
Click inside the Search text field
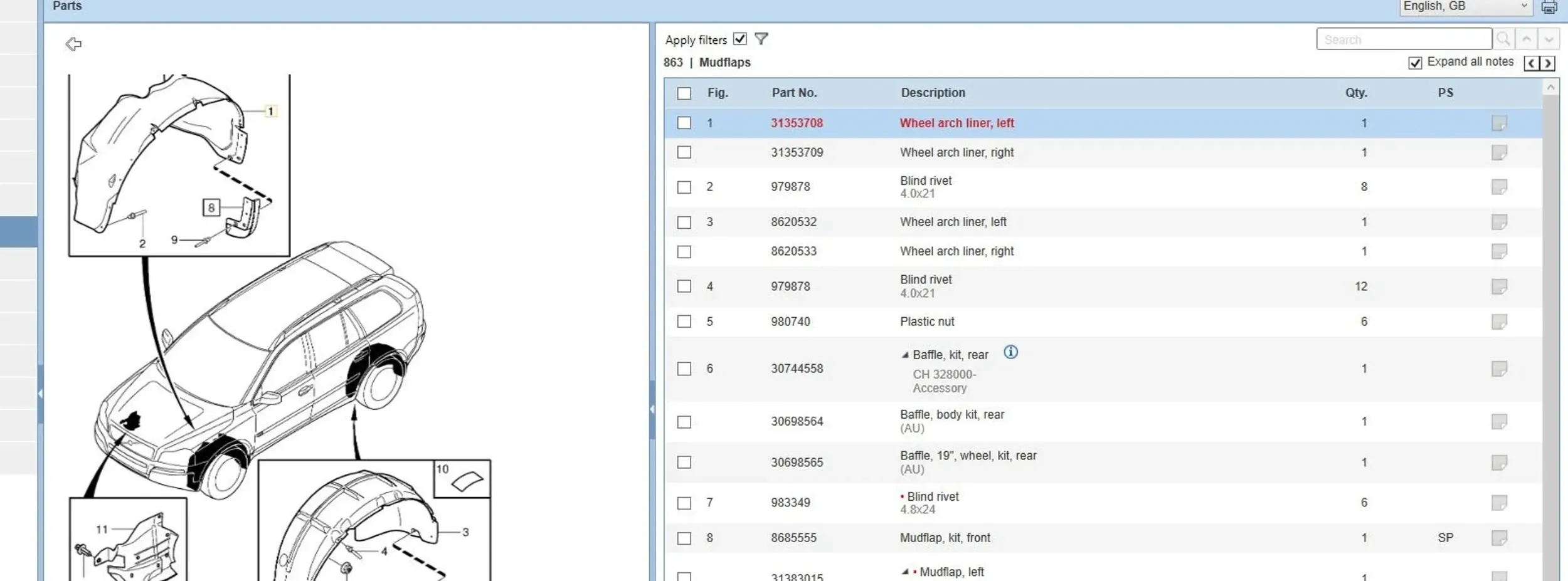tap(1403, 39)
